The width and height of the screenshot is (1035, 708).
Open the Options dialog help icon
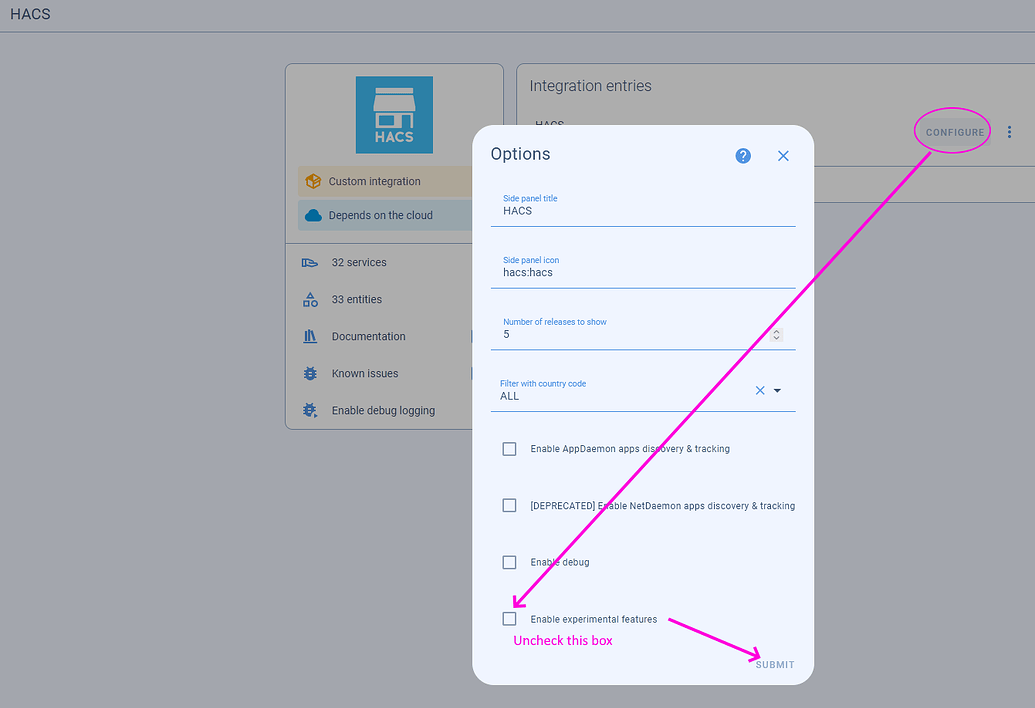click(743, 156)
